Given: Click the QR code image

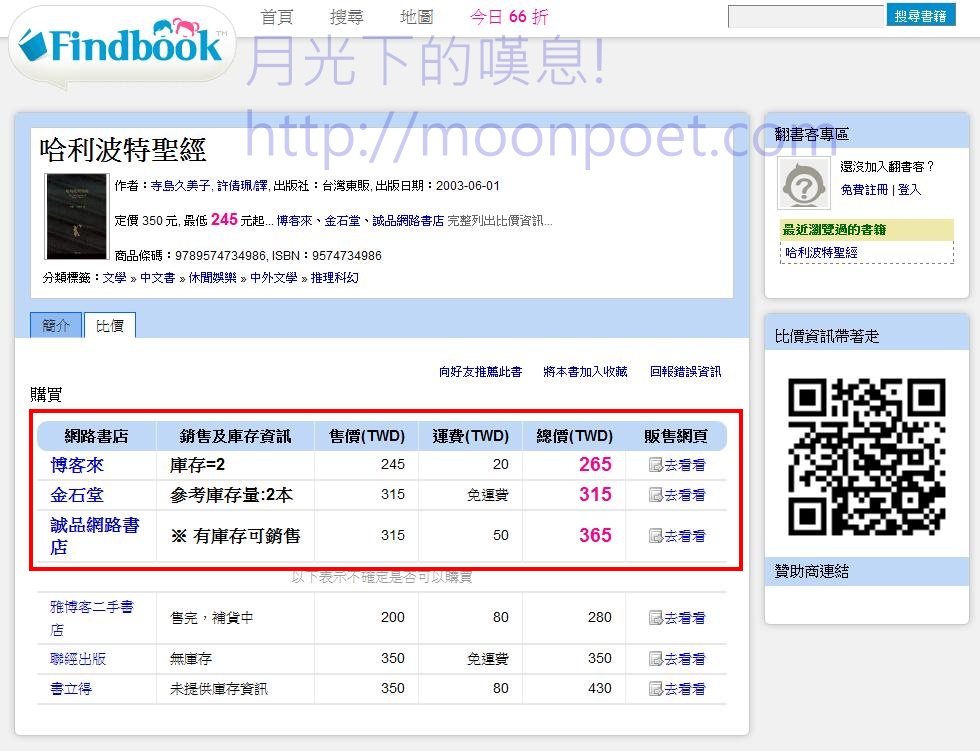Looking at the screenshot, I should (x=866, y=456).
